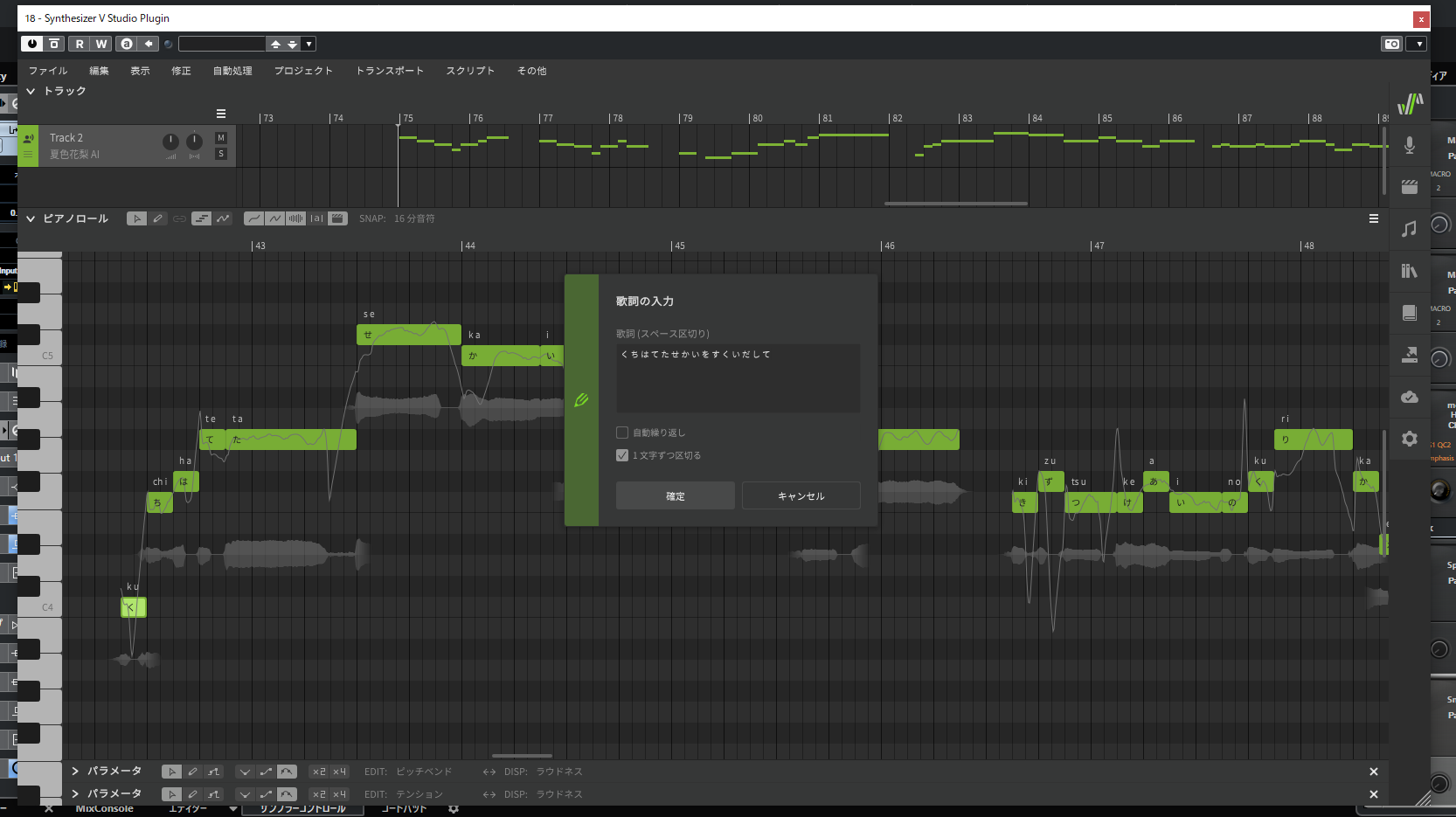Image resolution: width=1456 pixels, height=817 pixels.
Task: Open the music note panel in the right sidebar
Action: pyautogui.click(x=1409, y=229)
